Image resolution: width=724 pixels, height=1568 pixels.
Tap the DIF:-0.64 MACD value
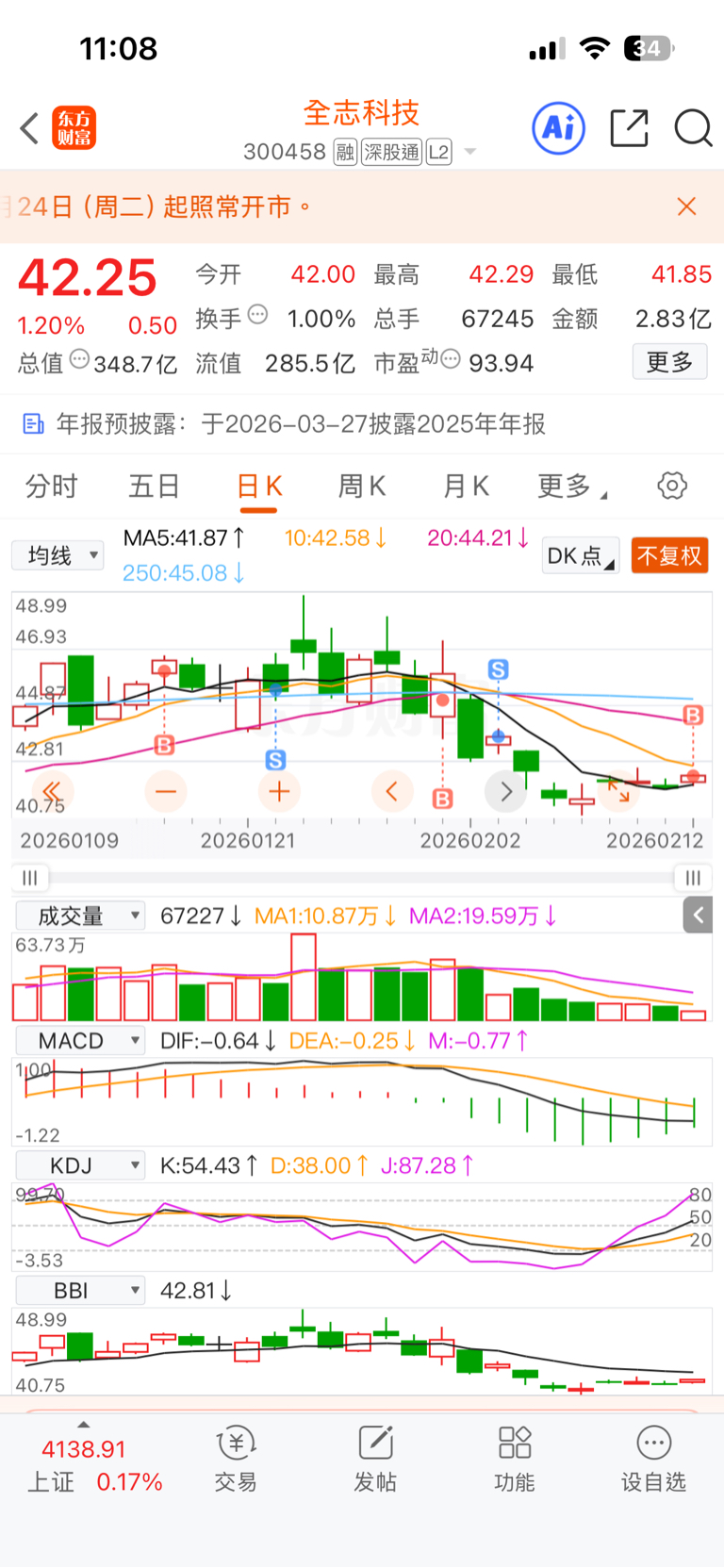coord(218,1041)
